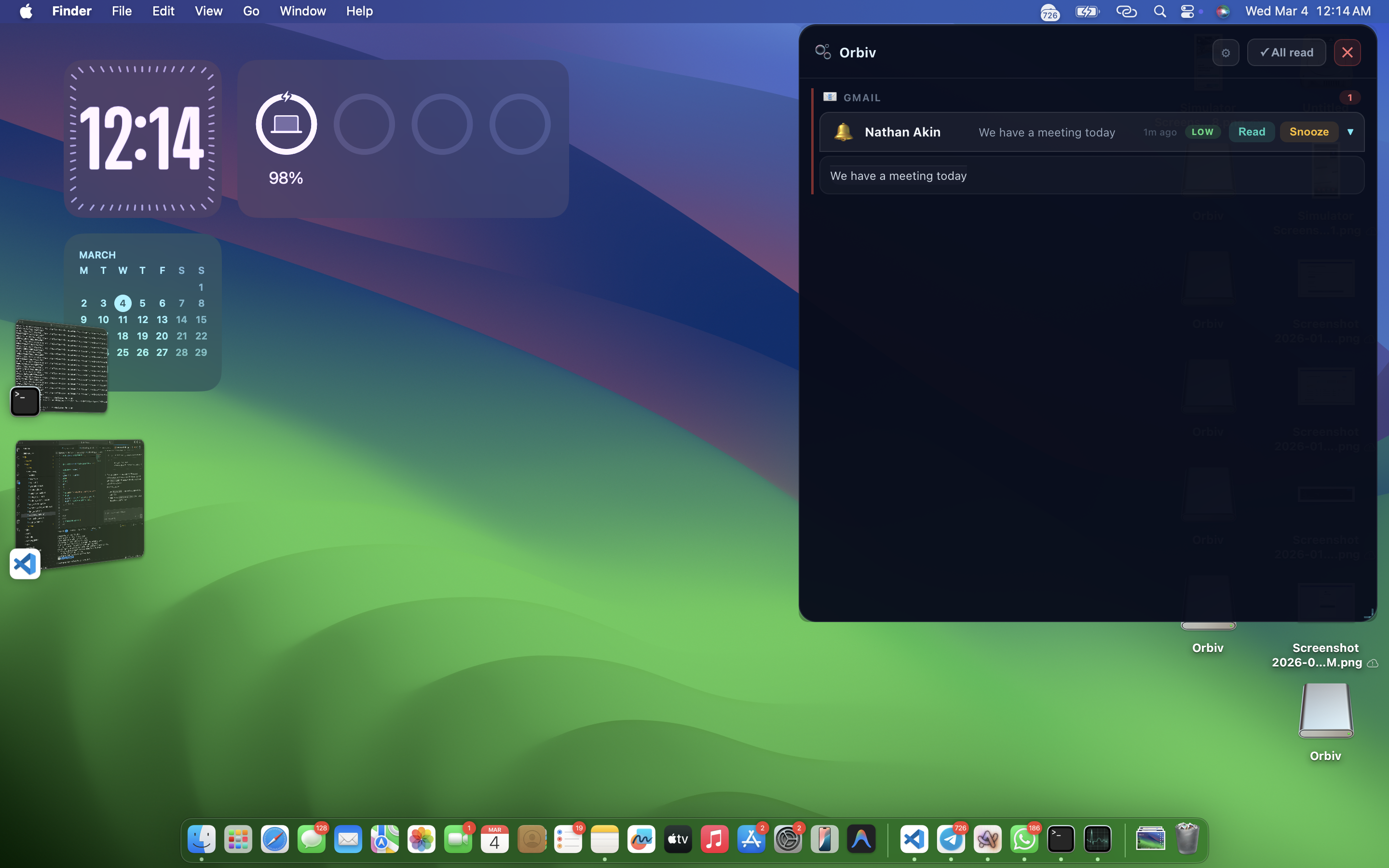Image resolution: width=1389 pixels, height=868 pixels.
Task: Open the Go menu
Action: pos(251,12)
